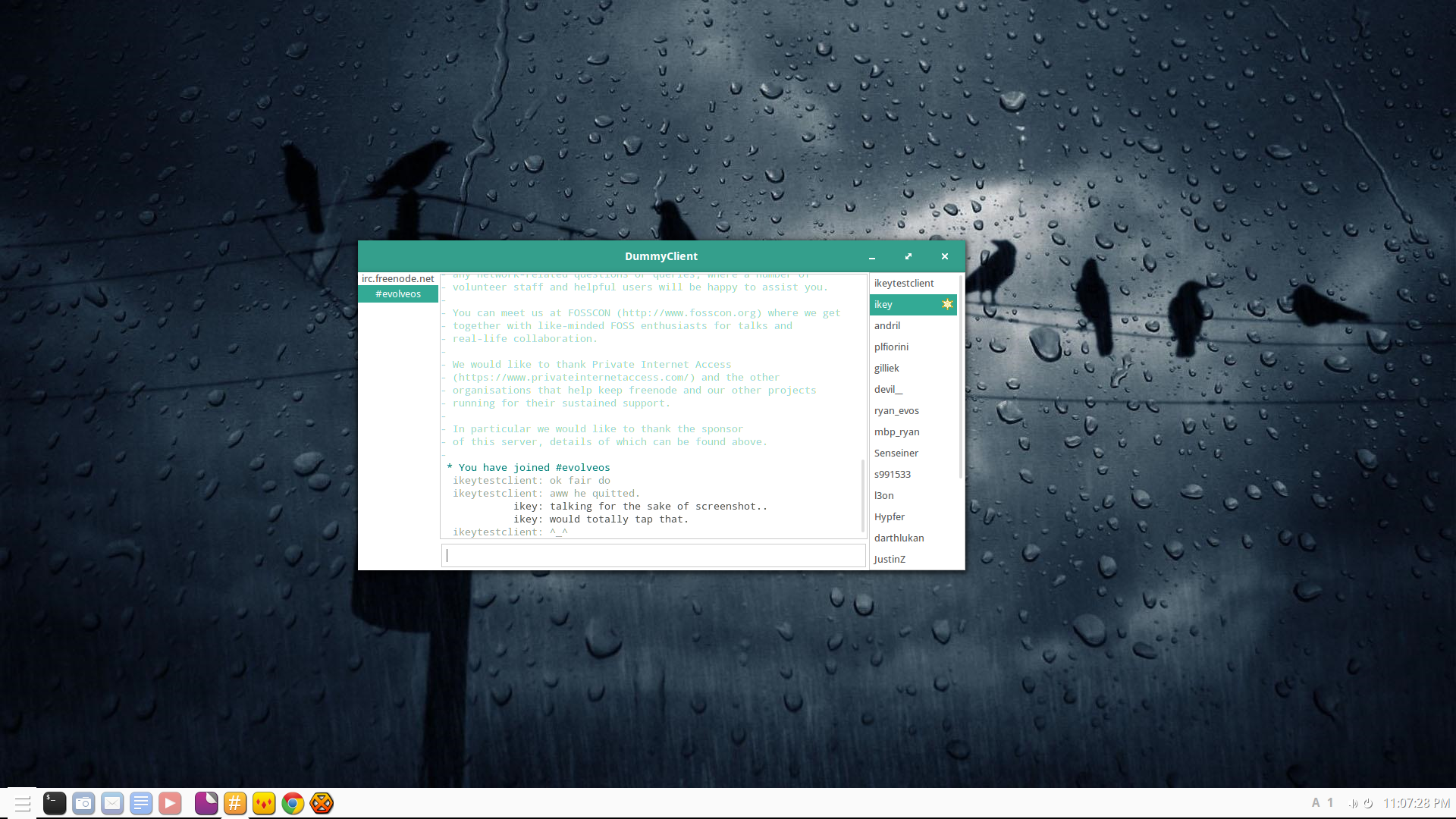Select user ikeytestclient in the nick list
The height and width of the screenshot is (819, 1456).
pyautogui.click(x=913, y=283)
